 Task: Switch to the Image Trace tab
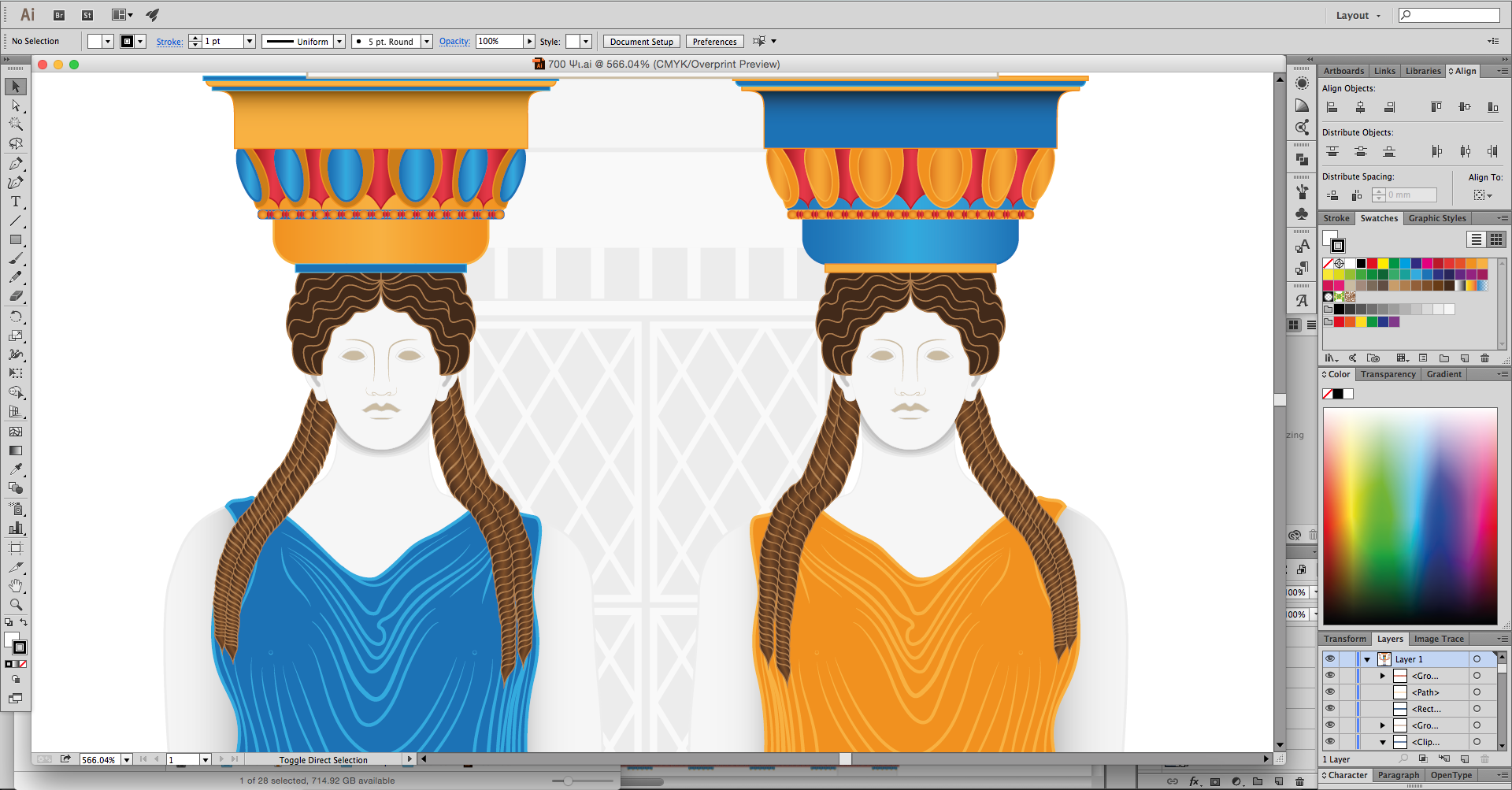point(1439,639)
